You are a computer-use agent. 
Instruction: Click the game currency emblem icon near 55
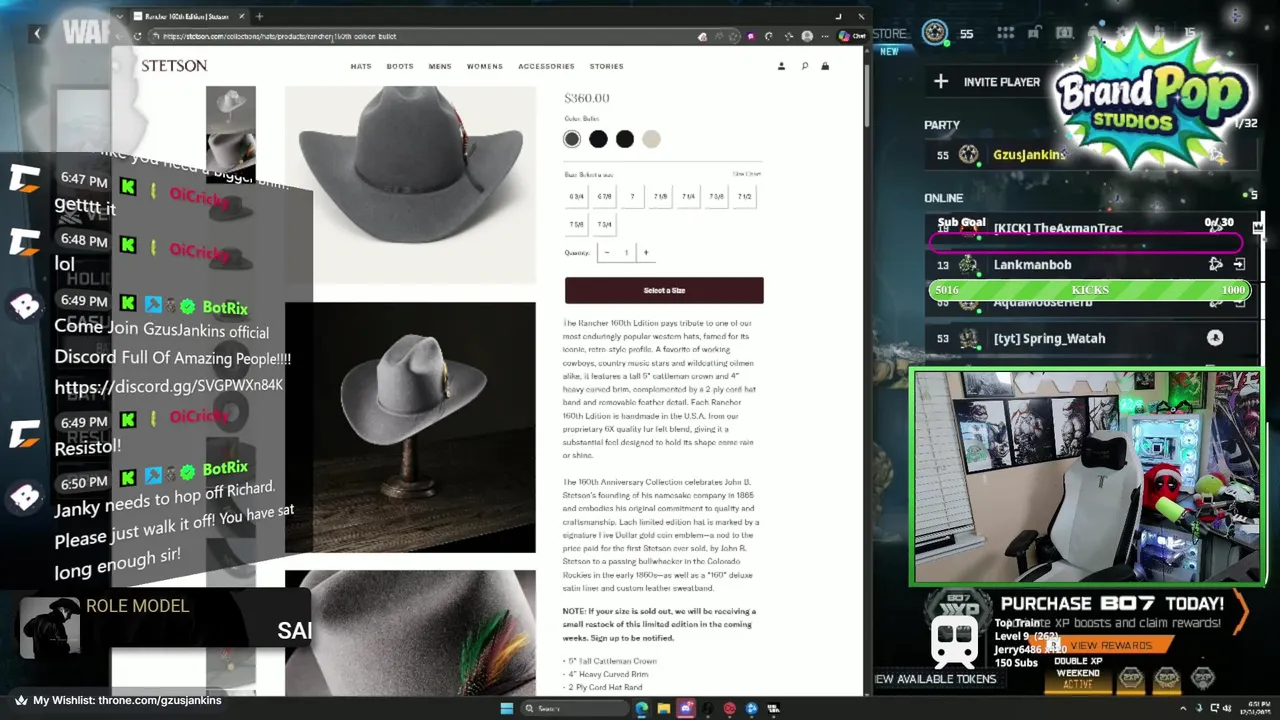coord(934,33)
